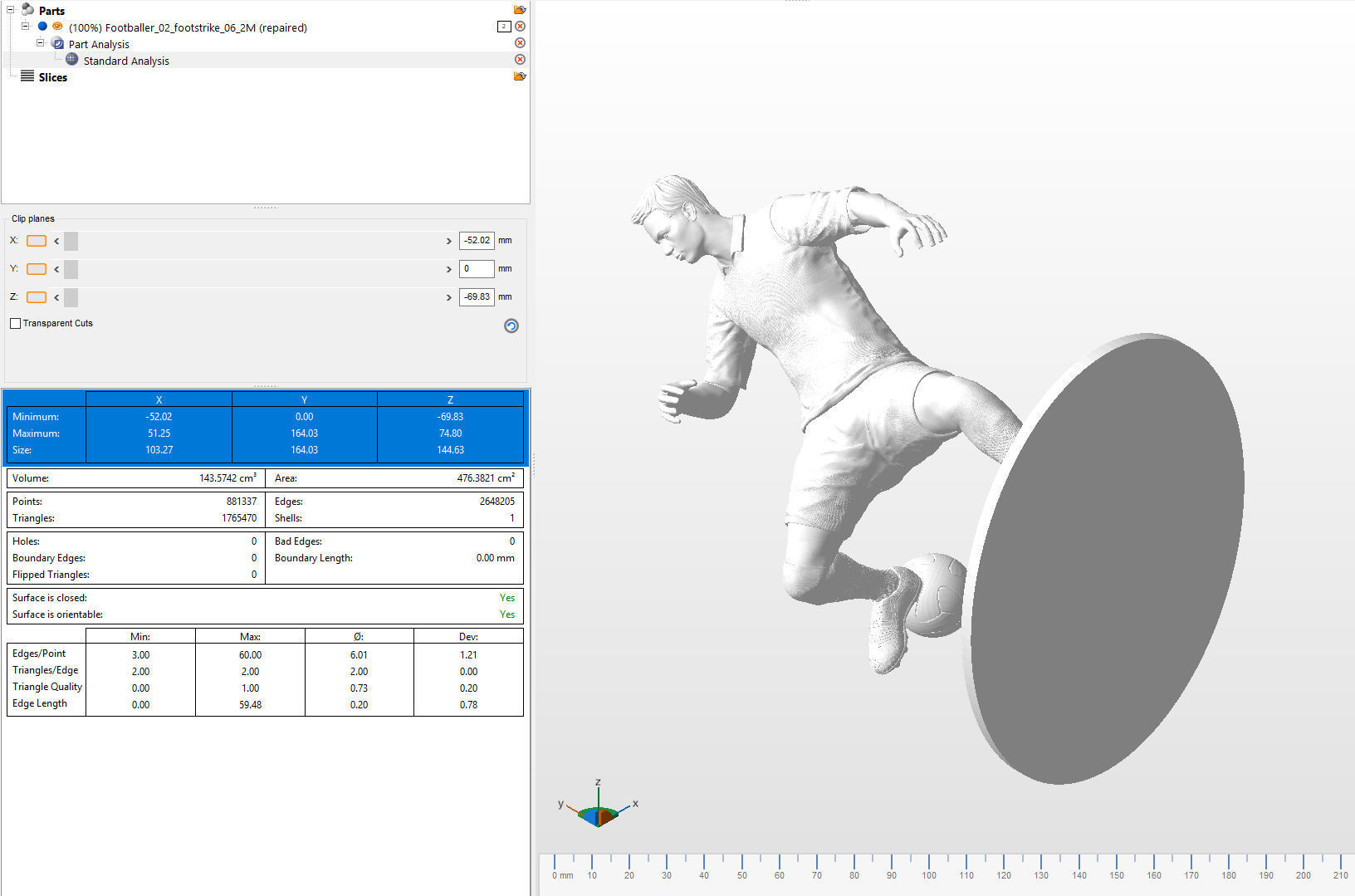Collapse the Footballer part tree node
This screenshot has height=896, width=1355.
tap(25, 27)
